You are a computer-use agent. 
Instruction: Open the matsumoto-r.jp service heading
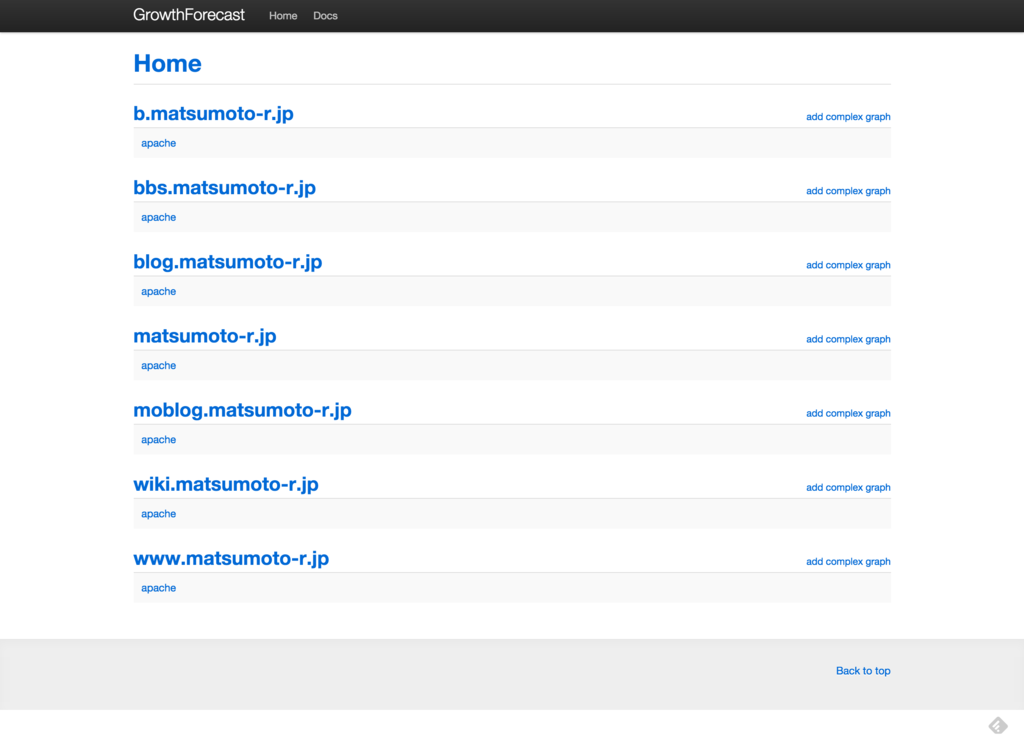tap(205, 336)
